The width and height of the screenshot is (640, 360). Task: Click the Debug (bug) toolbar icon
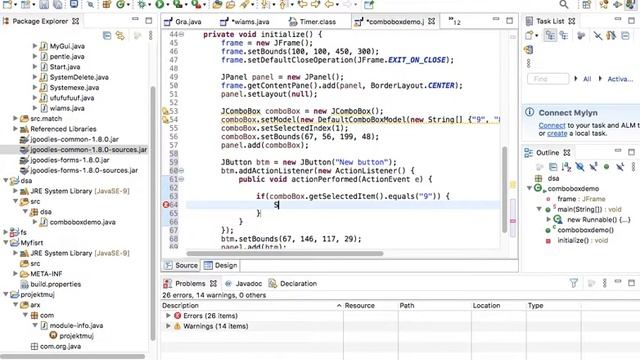[x=142, y=4]
